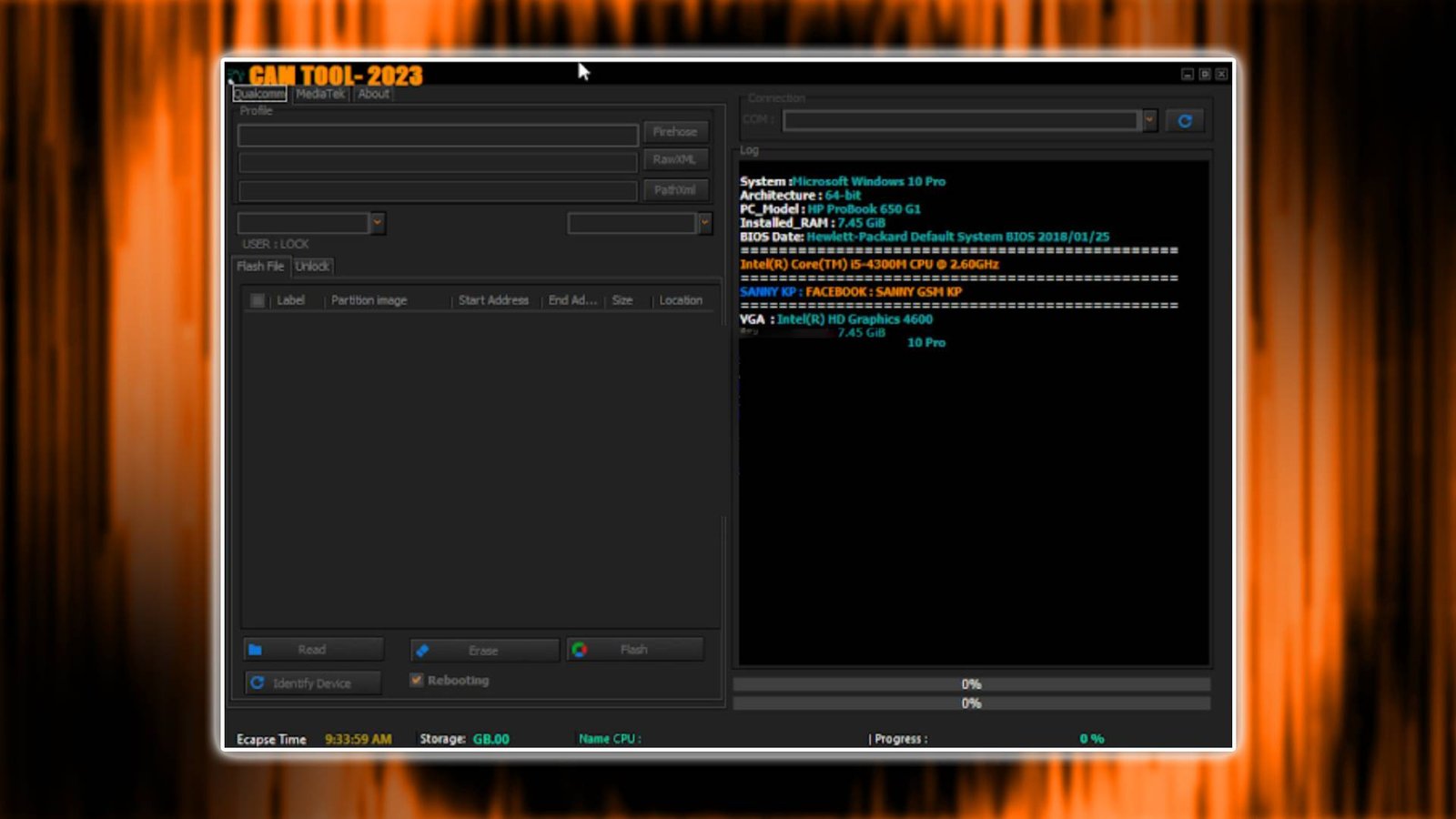
Task: Select the eraser icon on the Erase button
Action: (422, 650)
